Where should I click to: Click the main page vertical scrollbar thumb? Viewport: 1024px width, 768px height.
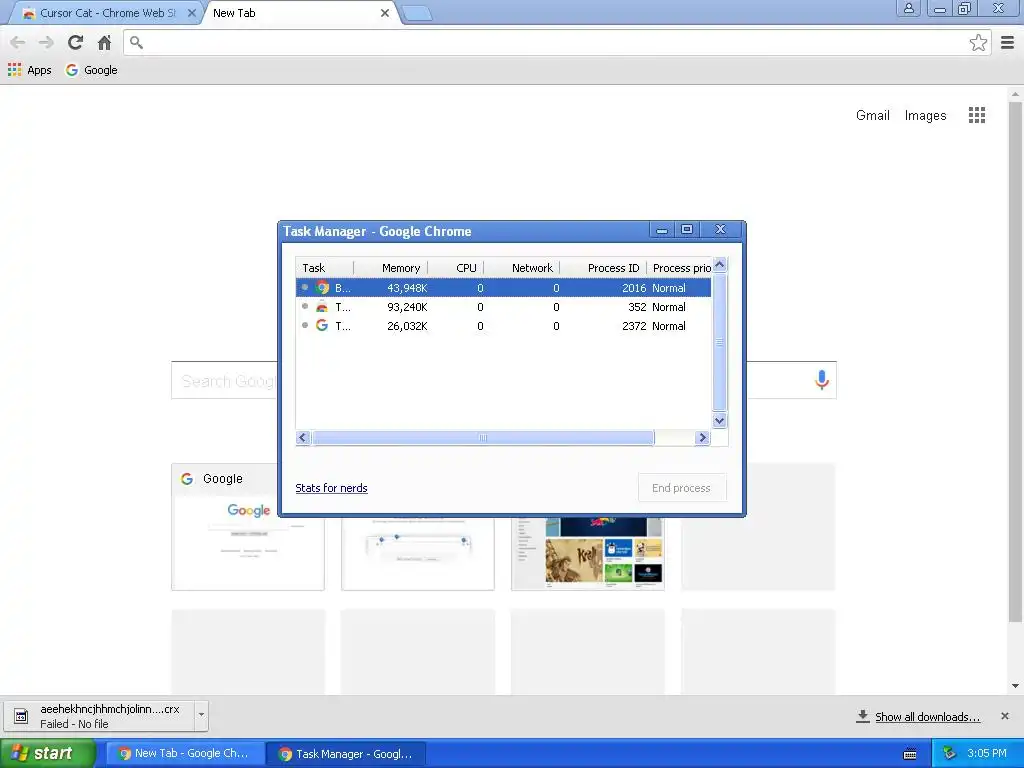coord(1015,361)
